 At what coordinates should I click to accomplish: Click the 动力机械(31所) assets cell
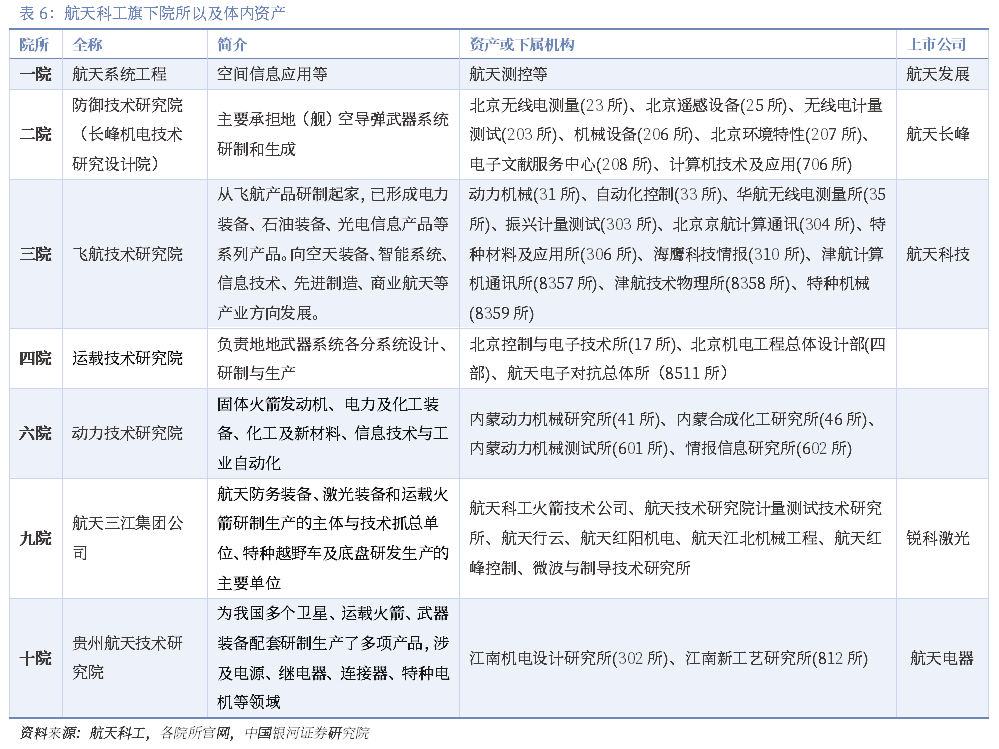(677, 253)
